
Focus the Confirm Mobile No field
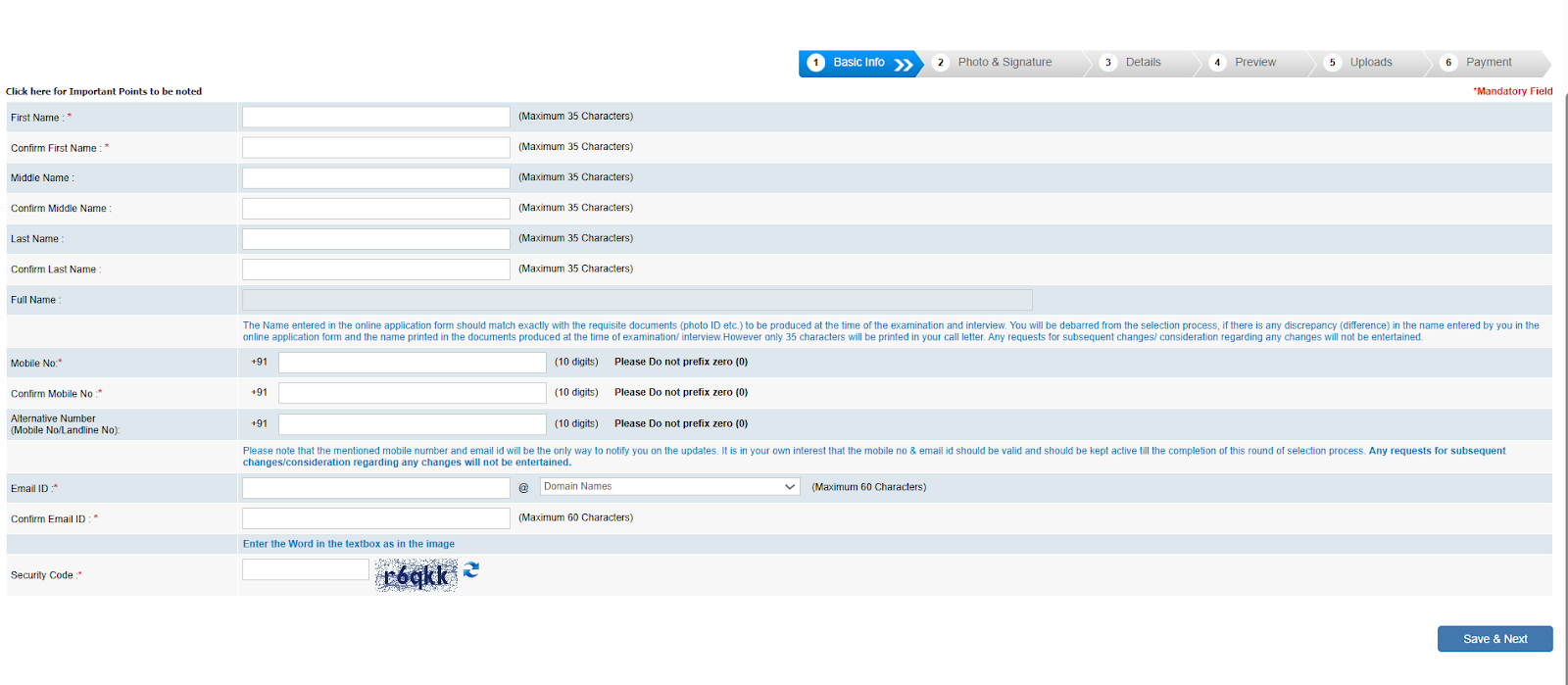[413, 393]
